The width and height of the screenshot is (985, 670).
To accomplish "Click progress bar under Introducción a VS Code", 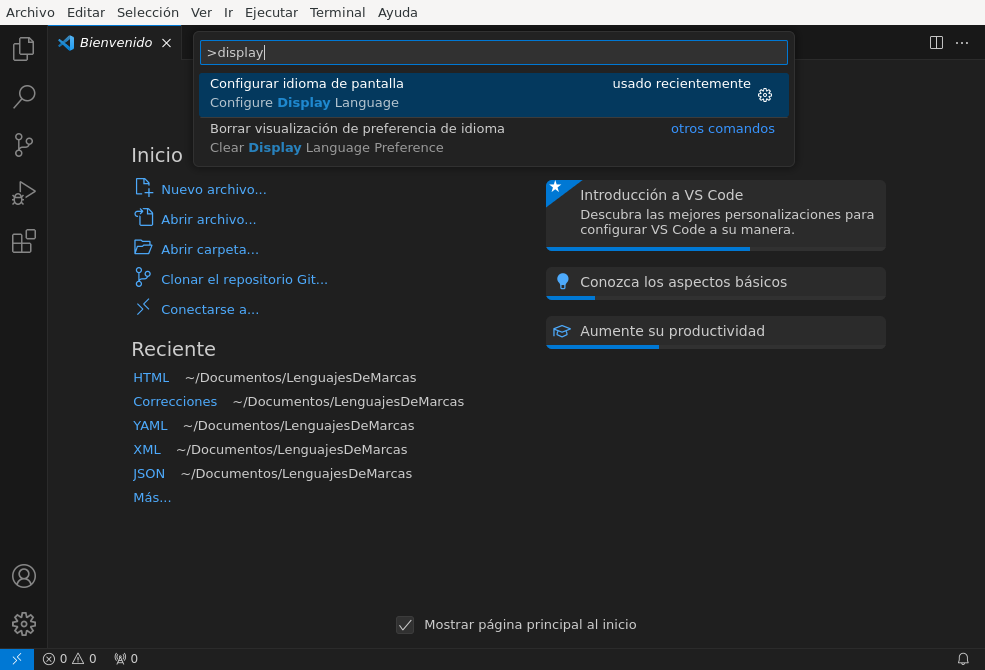I will tap(716, 249).
